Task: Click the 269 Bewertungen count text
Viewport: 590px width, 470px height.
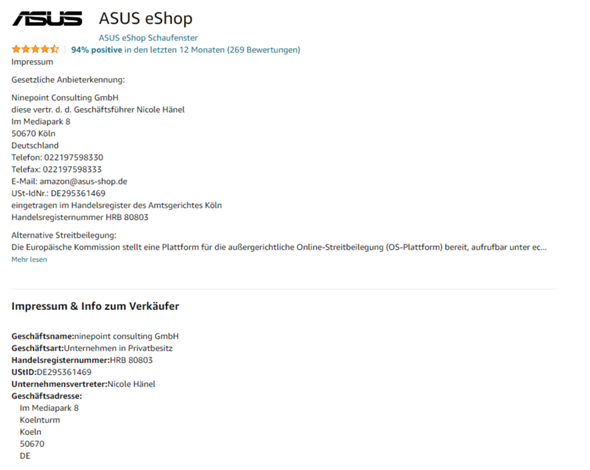Action: (263, 50)
